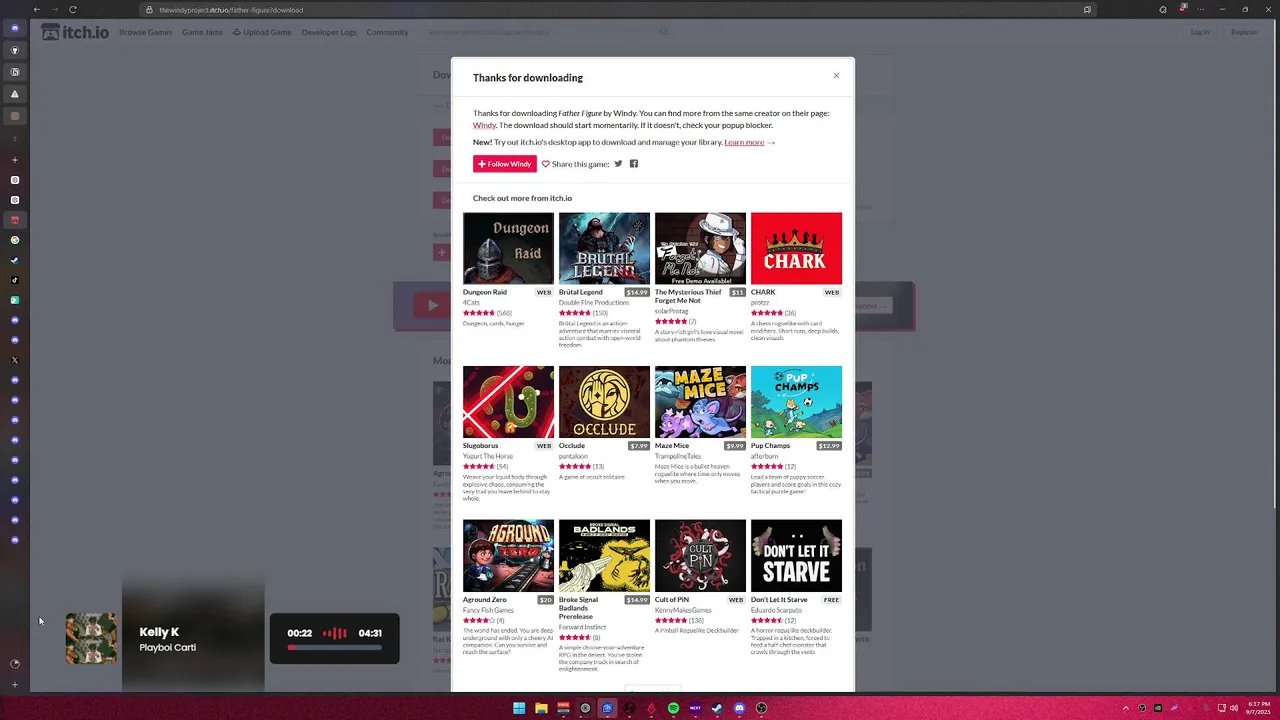1280x720 pixels.
Task: Open the TikTok icon in browser sidebar
Action: [x=14, y=280]
